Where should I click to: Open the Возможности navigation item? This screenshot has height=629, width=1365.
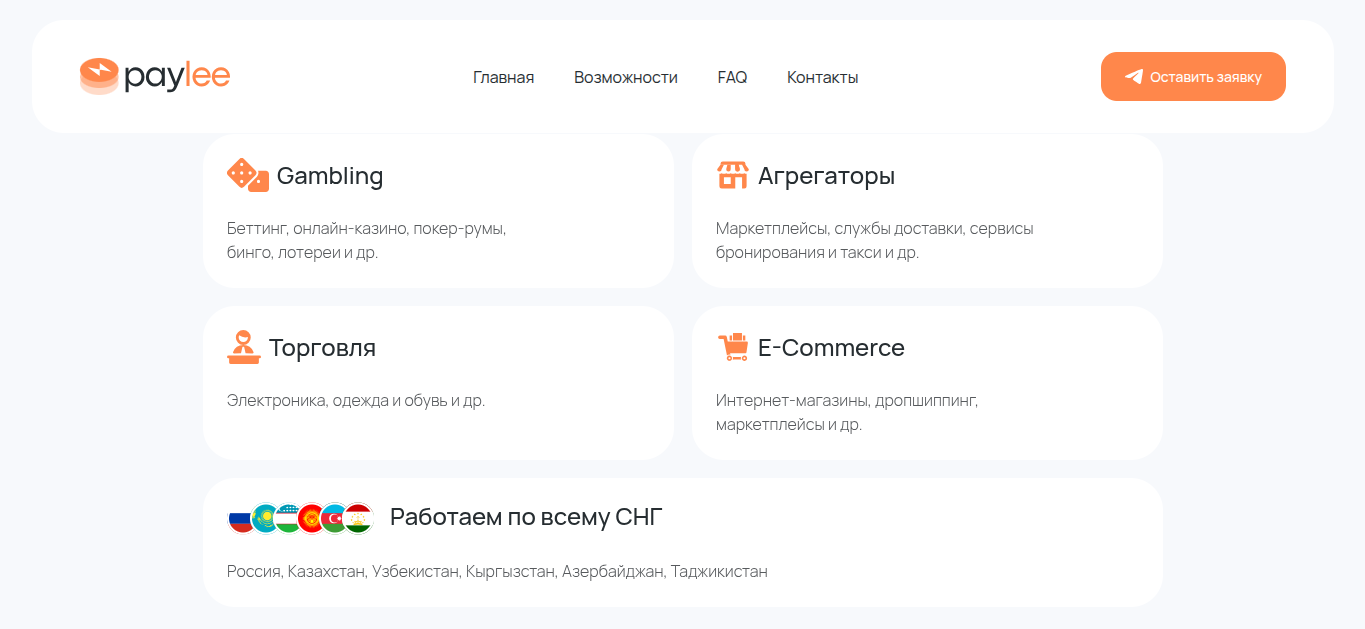pos(625,77)
